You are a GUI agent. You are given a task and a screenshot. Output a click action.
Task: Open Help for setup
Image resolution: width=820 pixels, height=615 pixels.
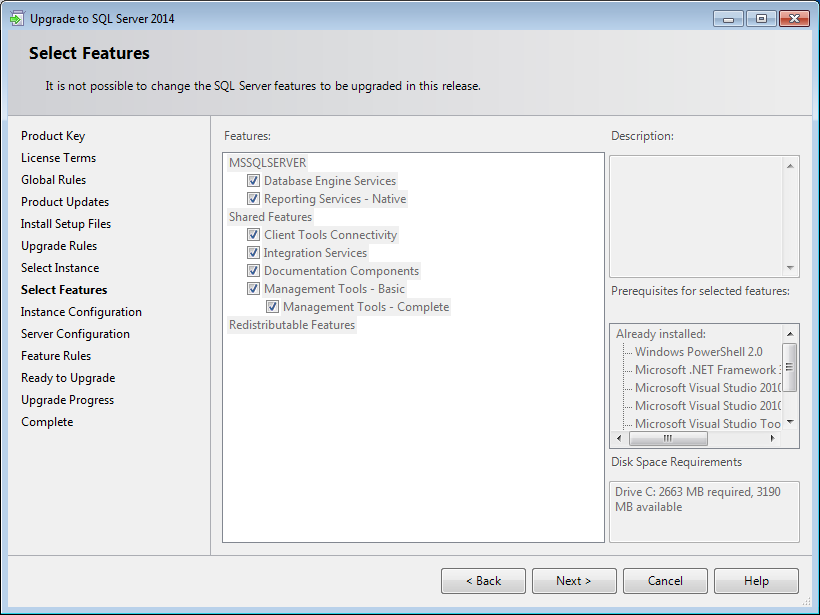point(756,581)
